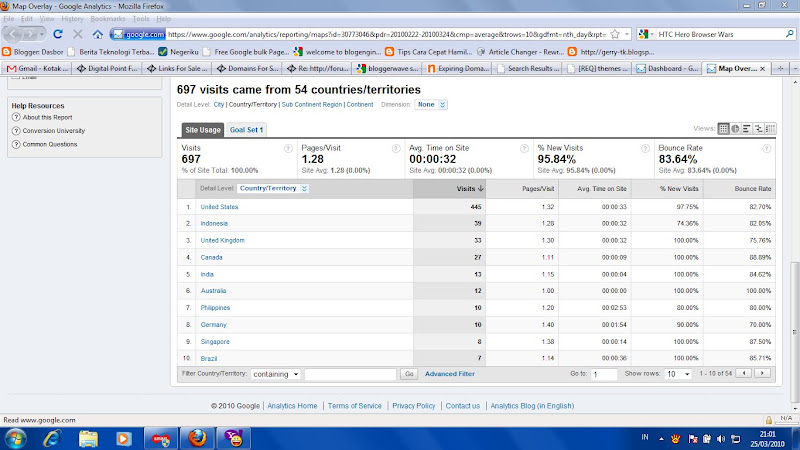Select the bar performance view icon

pos(747,129)
